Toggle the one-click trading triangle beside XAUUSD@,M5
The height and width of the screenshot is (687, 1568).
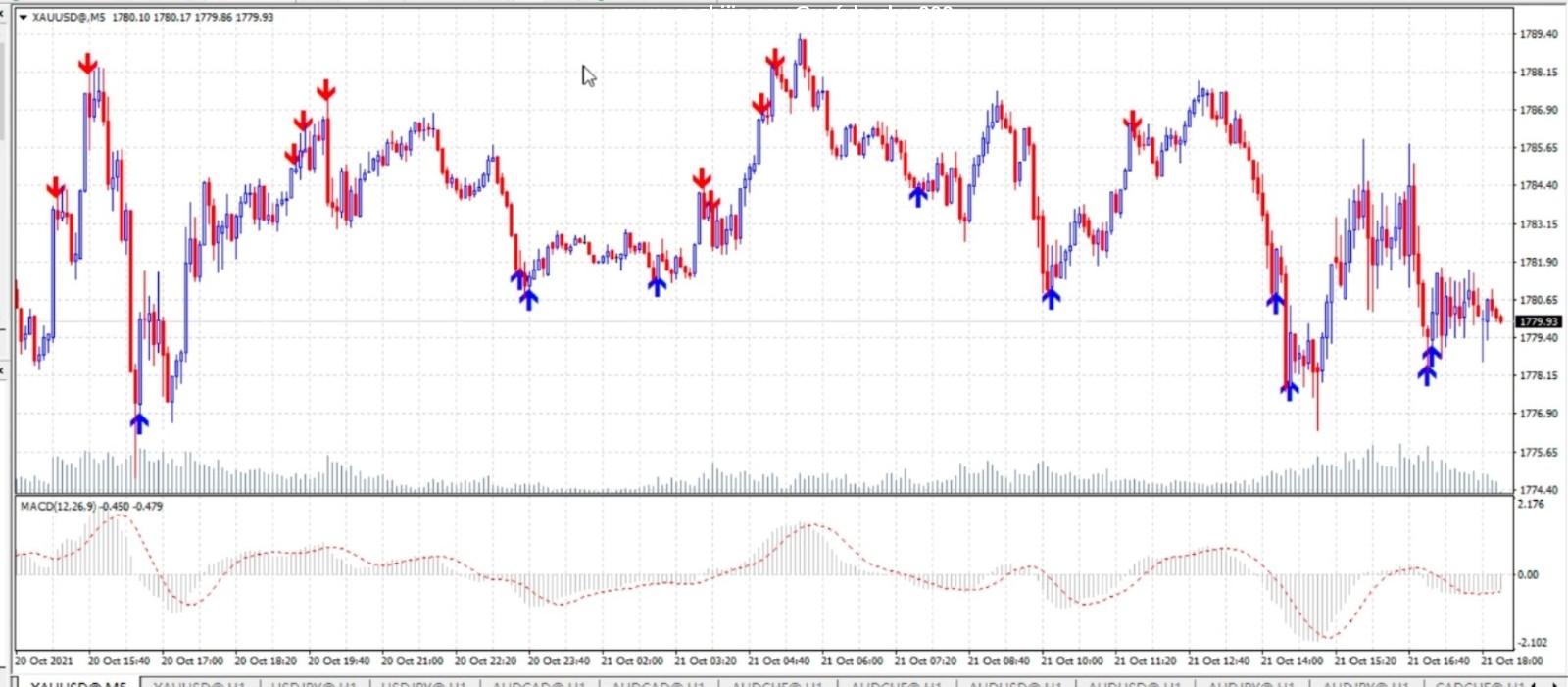pyautogui.click(x=24, y=17)
